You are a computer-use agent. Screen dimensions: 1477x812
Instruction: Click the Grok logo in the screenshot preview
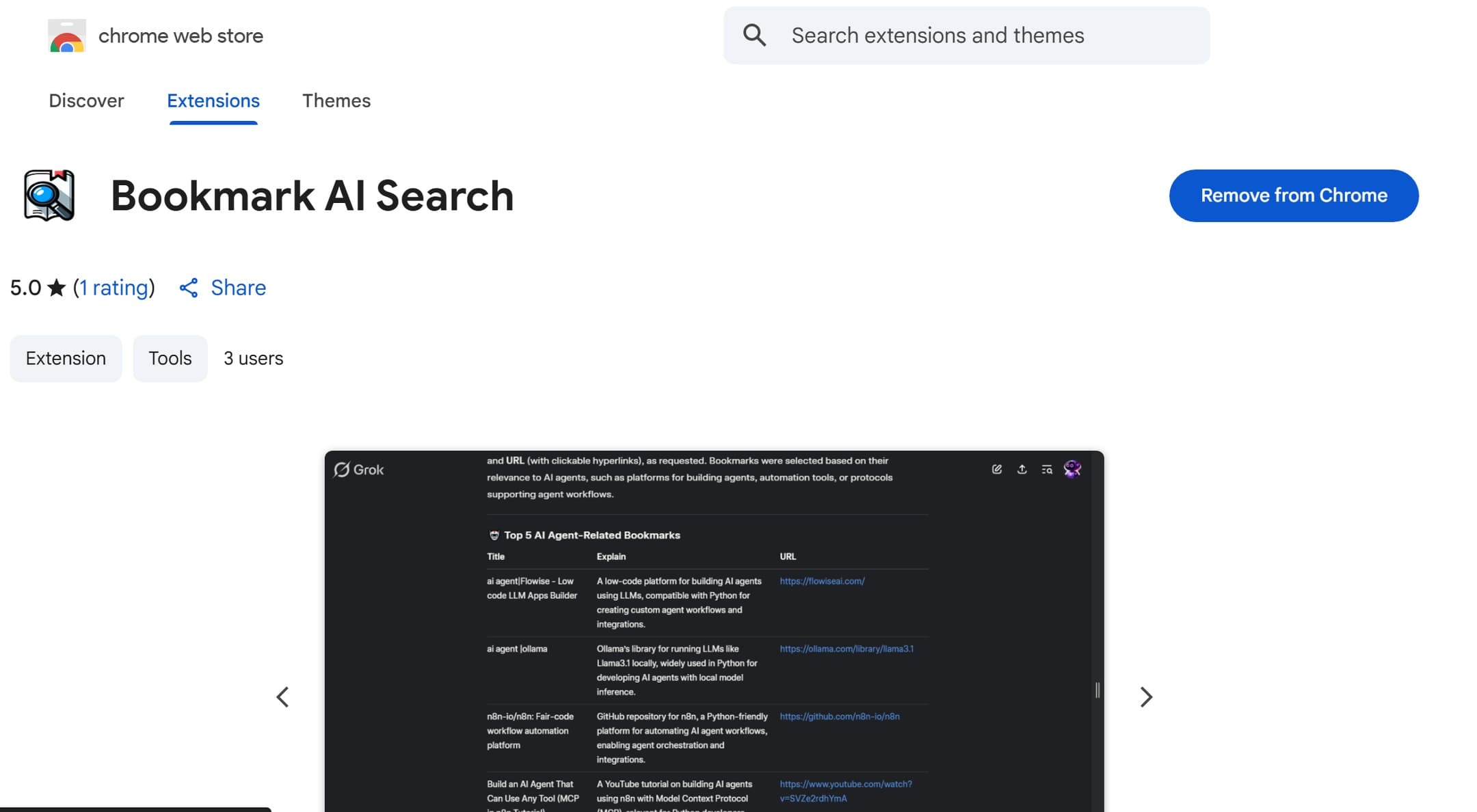pyautogui.click(x=358, y=470)
